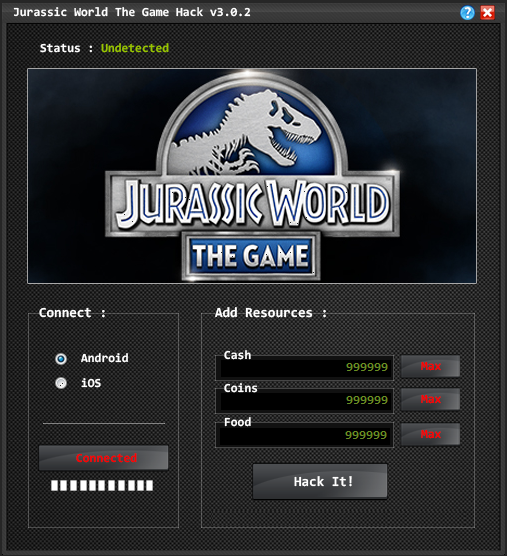The height and width of the screenshot is (556, 507).
Task: Click the Jurassic World wordmark
Action: point(252,204)
